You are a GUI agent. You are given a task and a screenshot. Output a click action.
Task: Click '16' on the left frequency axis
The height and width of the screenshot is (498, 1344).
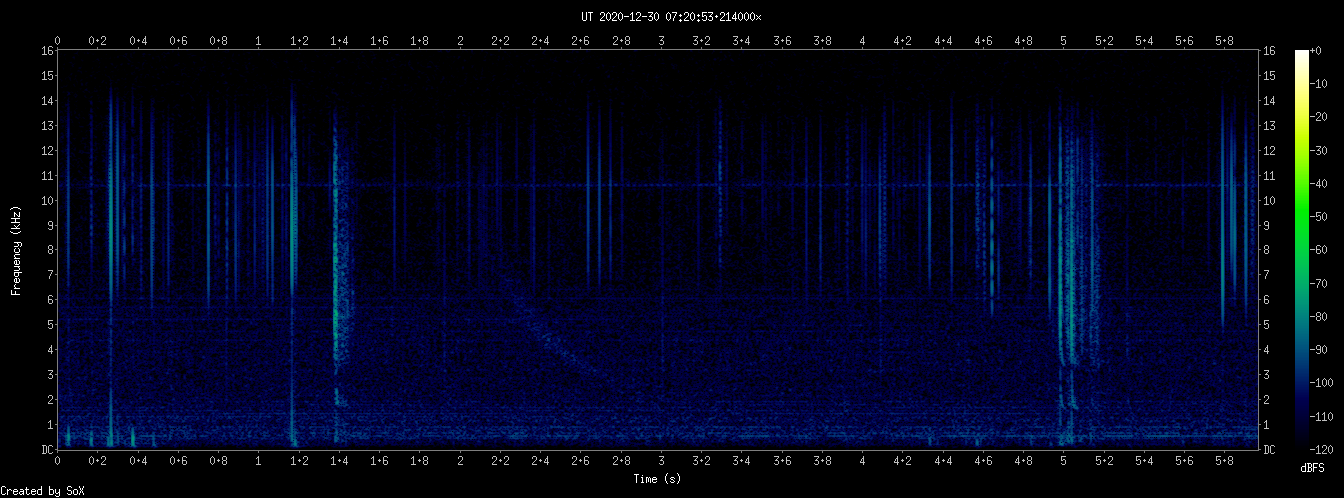(x=47, y=51)
